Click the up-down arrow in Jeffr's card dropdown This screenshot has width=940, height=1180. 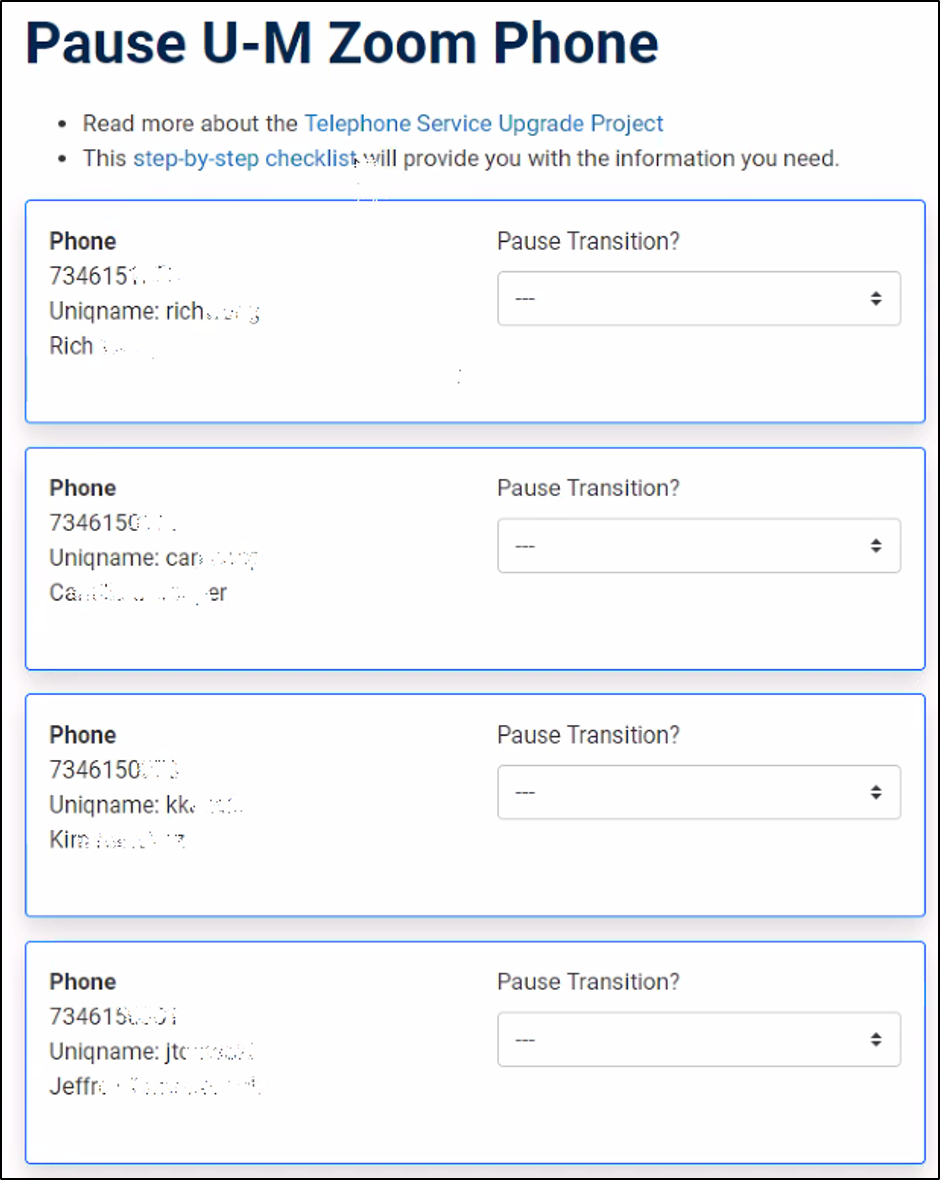[876, 1039]
